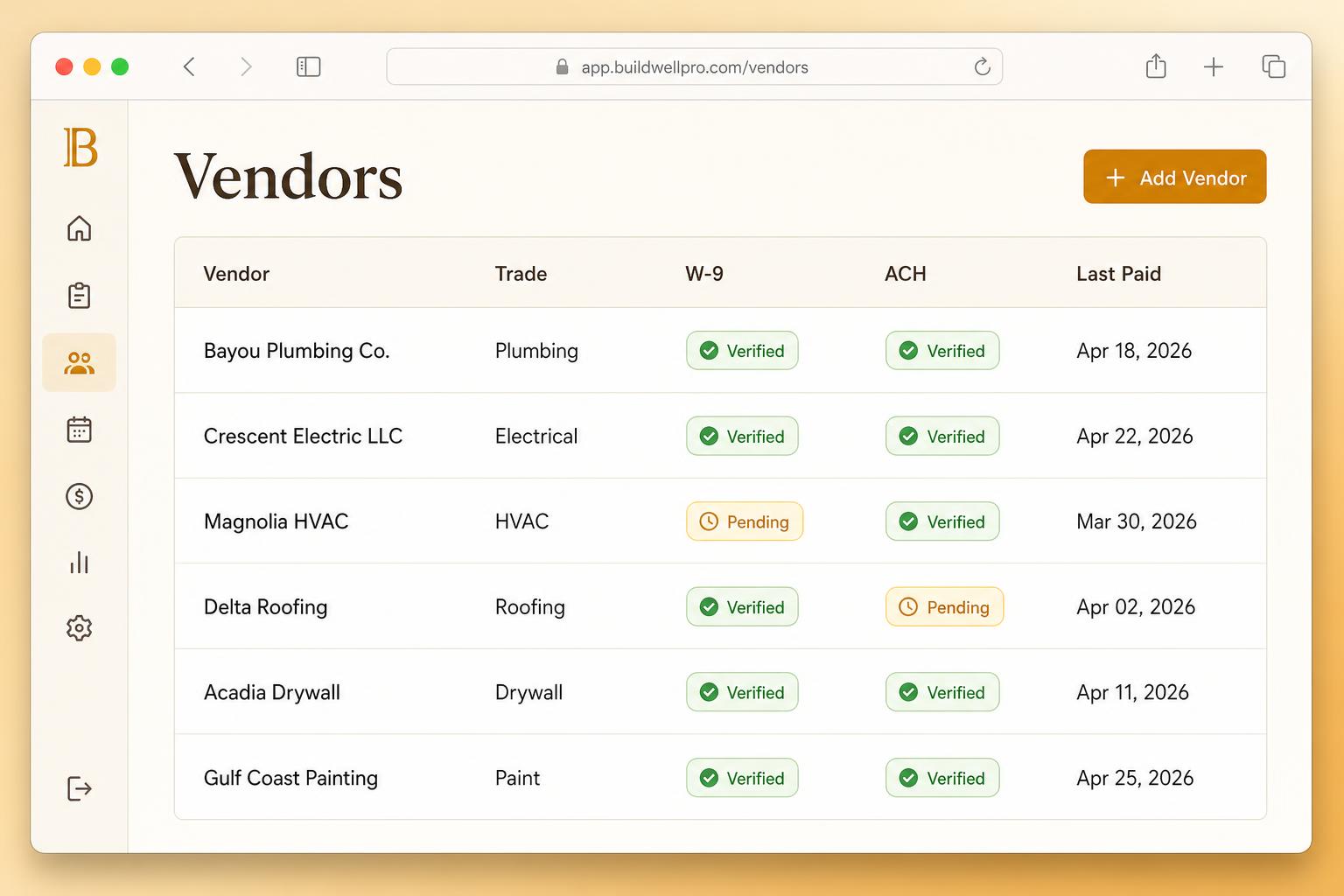Click Acadia Drywall's Verified W-9 badge
Screen dimensions: 1344x896
click(742, 692)
